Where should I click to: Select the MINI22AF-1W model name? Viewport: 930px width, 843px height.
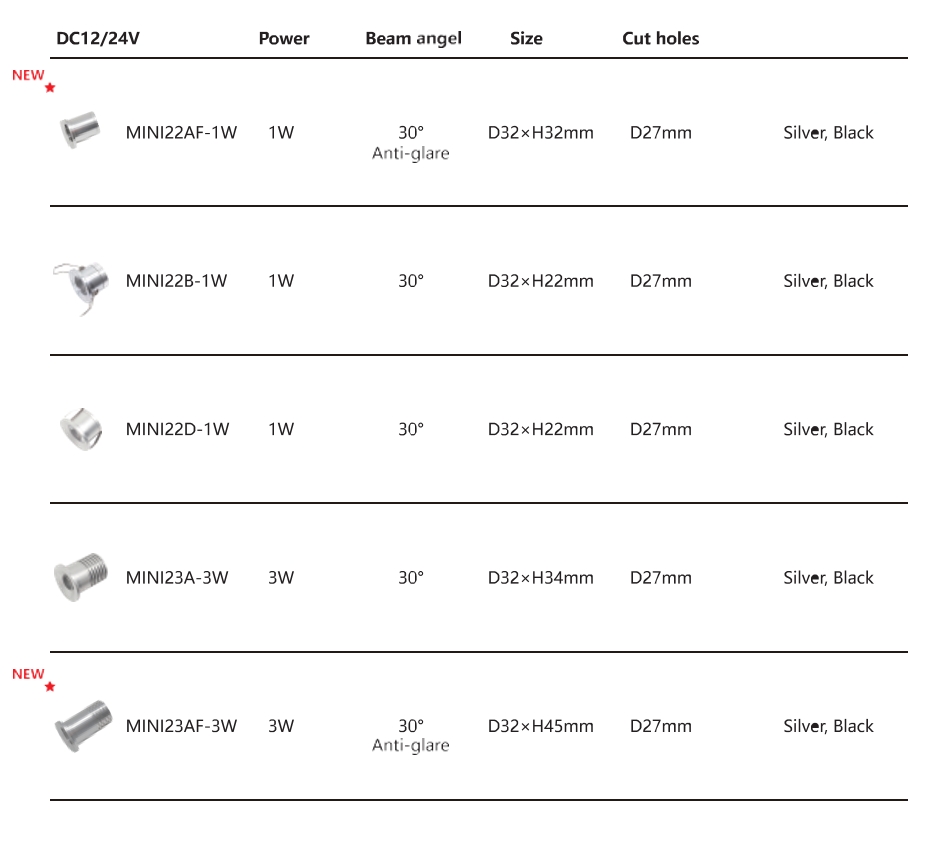[x=181, y=132]
